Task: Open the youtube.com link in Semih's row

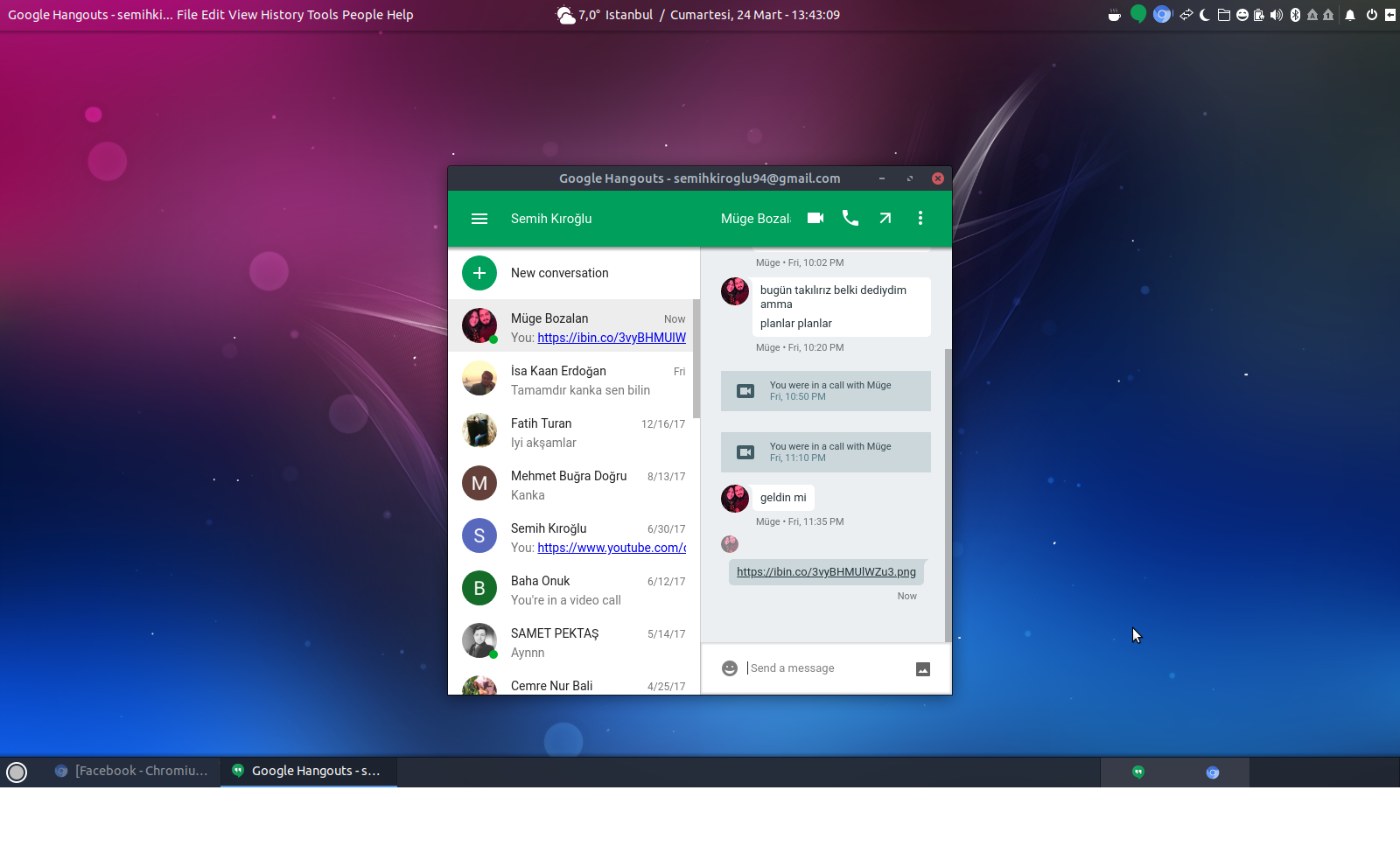Action: tap(612, 548)
